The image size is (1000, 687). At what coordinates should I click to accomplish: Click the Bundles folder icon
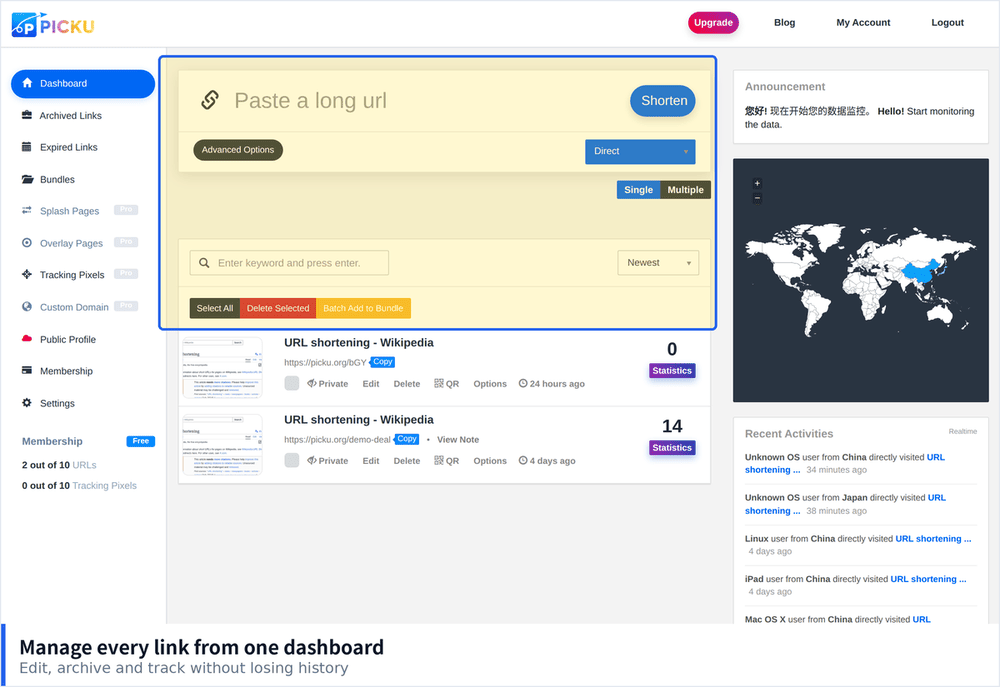[x=27, y=179]
